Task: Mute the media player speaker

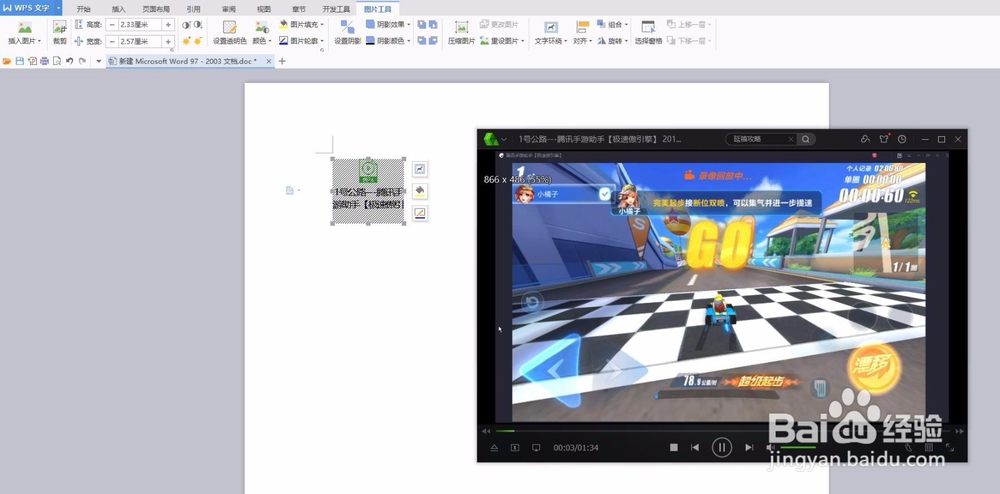Action: (x=770, y=447)
